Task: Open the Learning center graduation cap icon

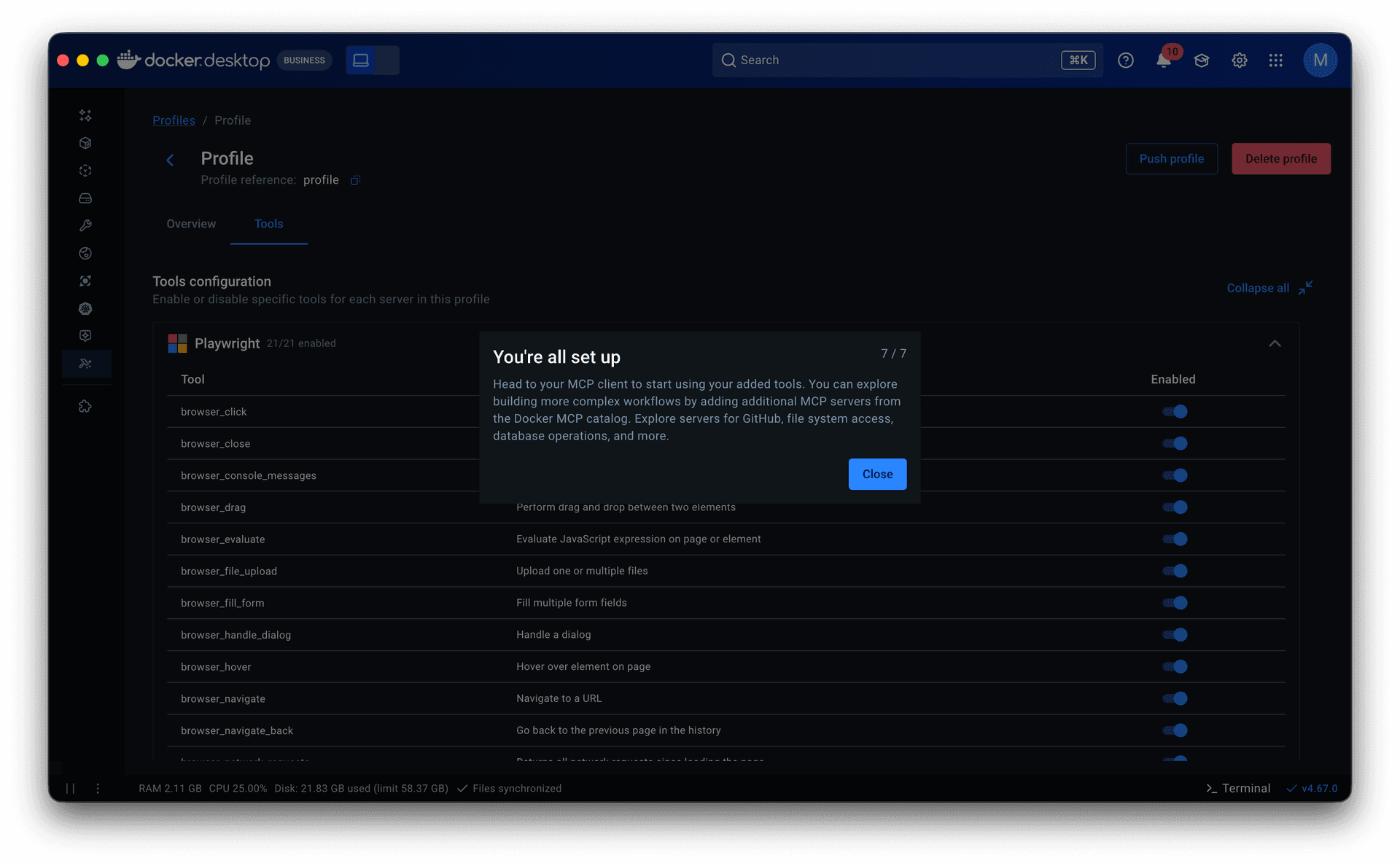Action: 1201,61
